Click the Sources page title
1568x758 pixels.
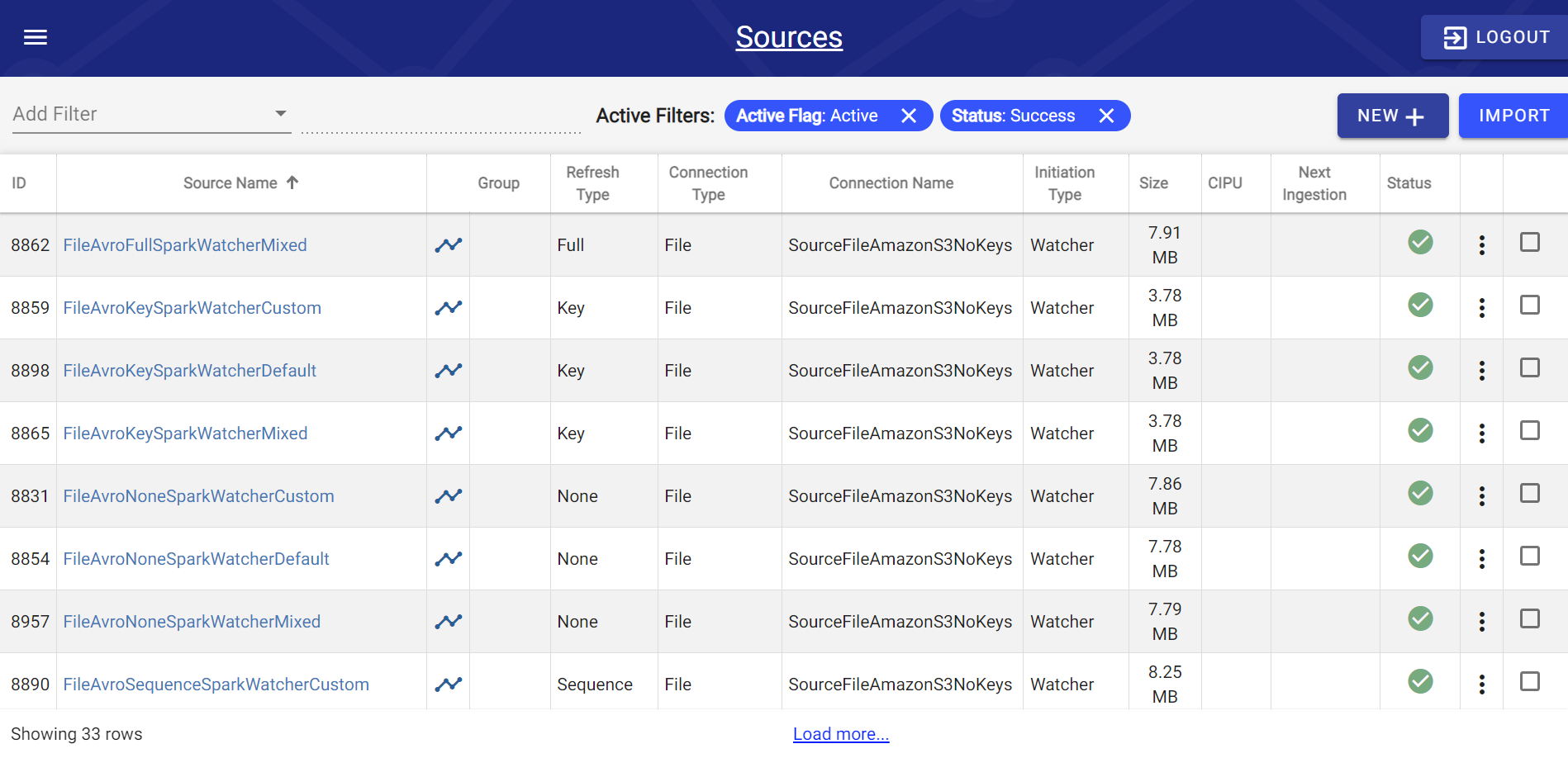pyautogui.click(x=789, y=37)
